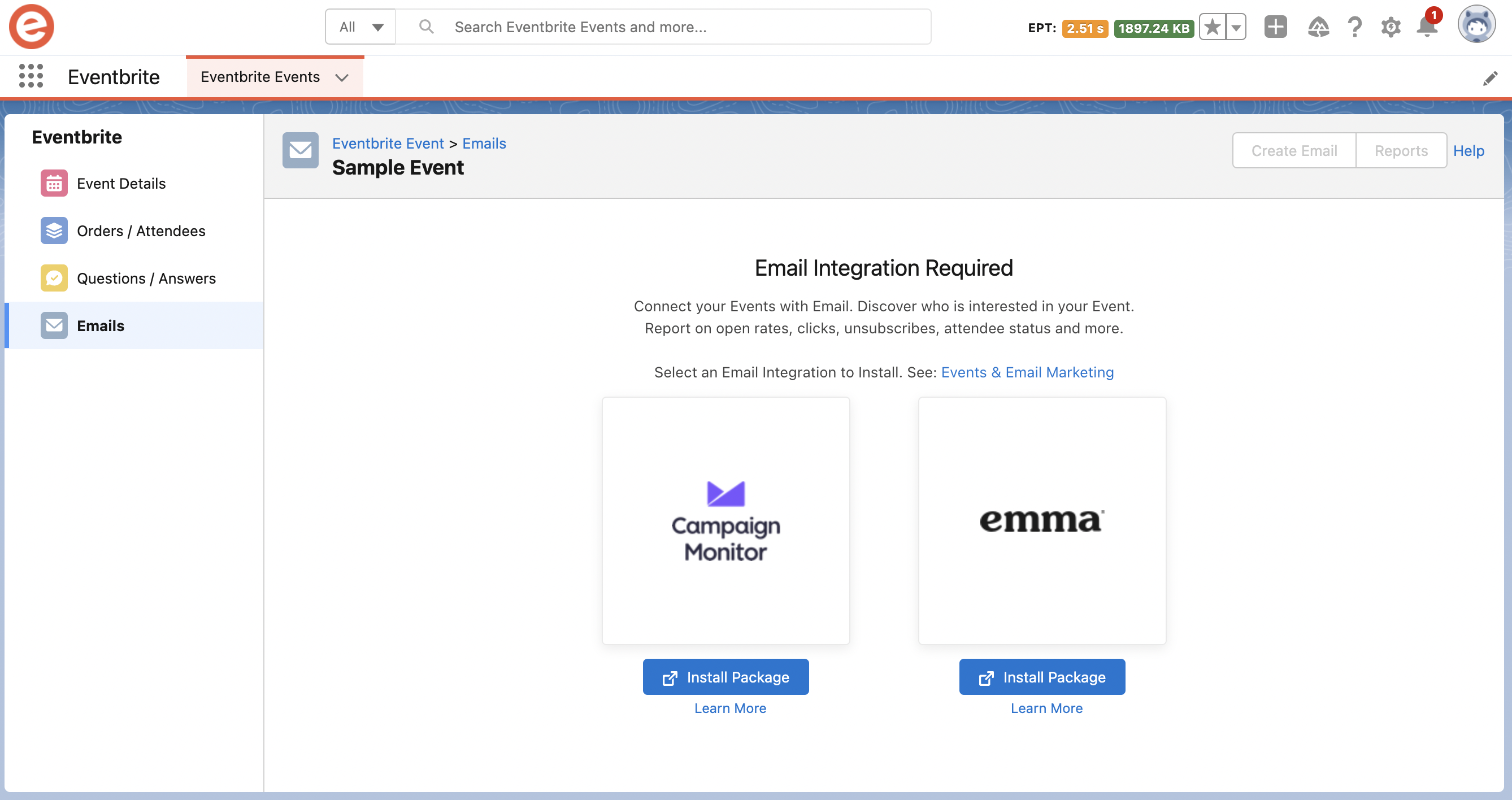This screenshot has width=1512, height=800.
Task: Open the Global Actions plus icon
Action: click(1275, 27)
